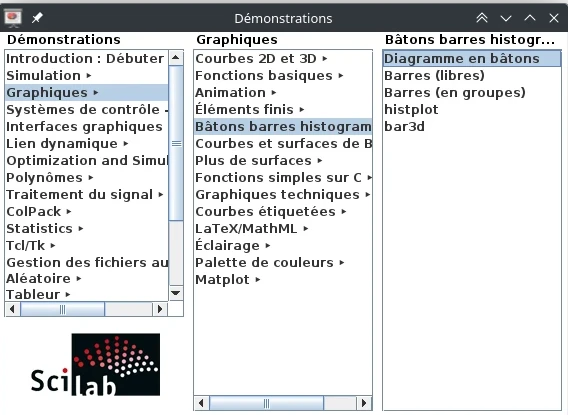Expand the Polynômes category
This screenshot has width=568, height=415.
87,177
